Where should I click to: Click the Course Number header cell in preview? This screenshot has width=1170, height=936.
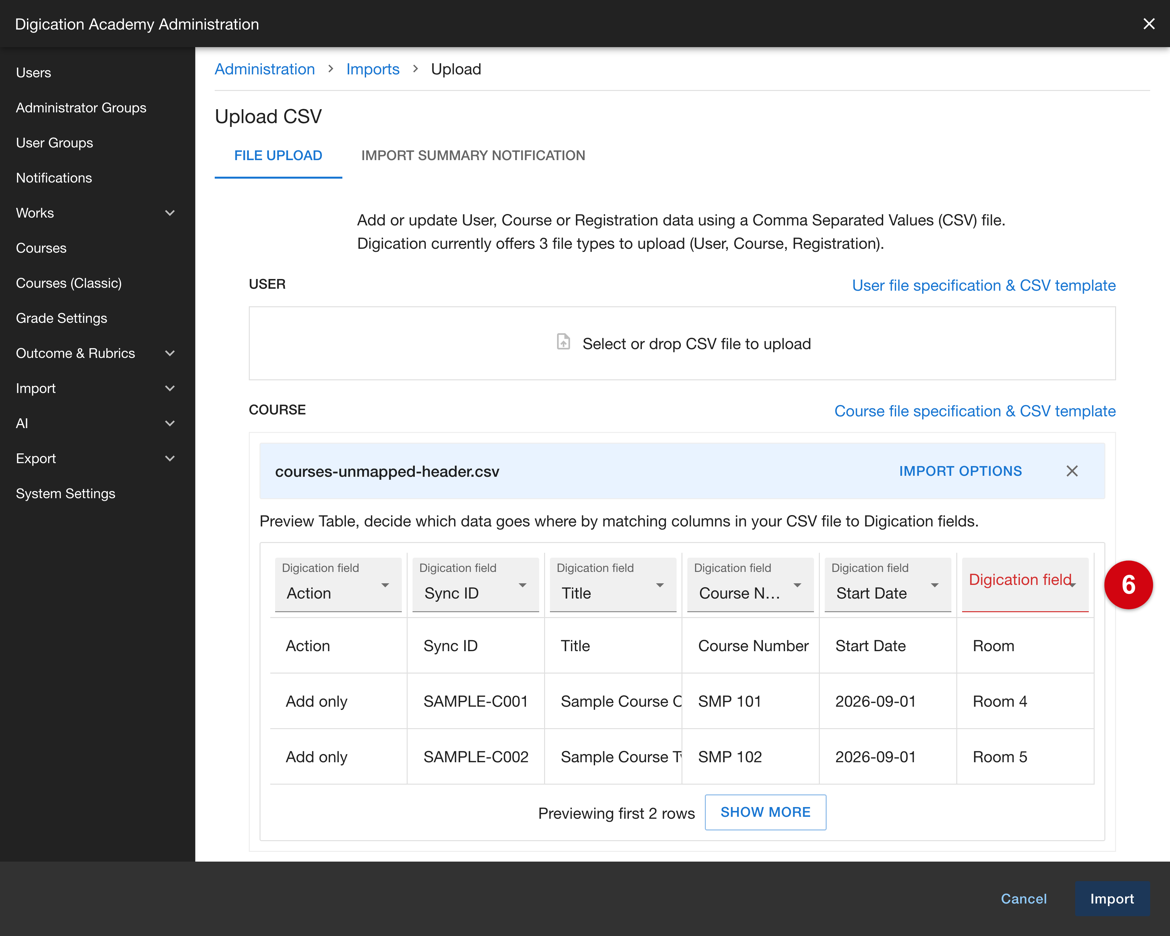[750, 646]
